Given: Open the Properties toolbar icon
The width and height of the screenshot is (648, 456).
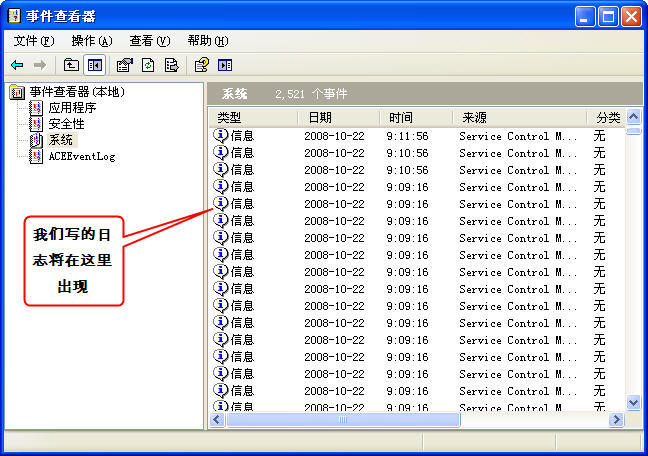Looking at the screenshot, I should [124, 65].
